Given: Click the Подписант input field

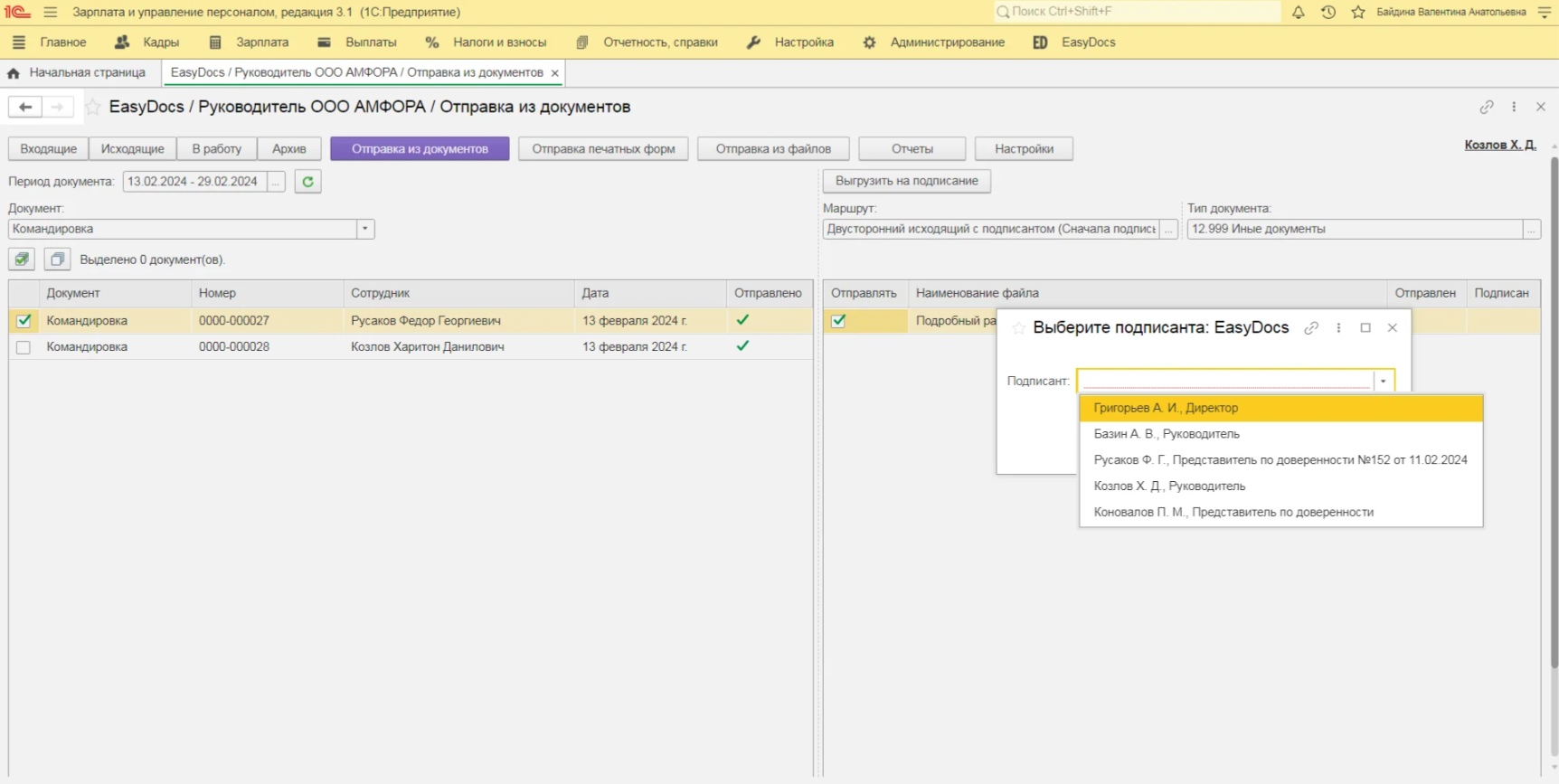Looking at the screenshot, I should coord(1226,382).
